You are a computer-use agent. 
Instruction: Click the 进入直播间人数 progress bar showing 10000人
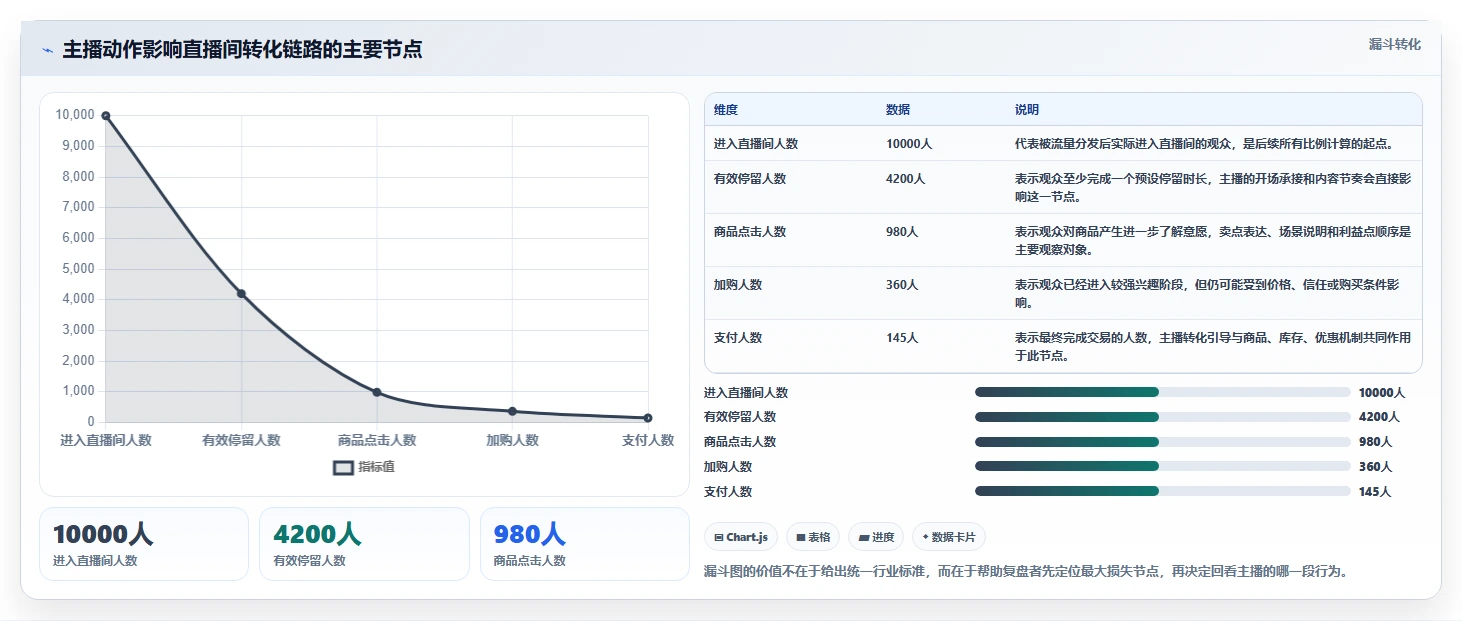(x=1162, y=392)
